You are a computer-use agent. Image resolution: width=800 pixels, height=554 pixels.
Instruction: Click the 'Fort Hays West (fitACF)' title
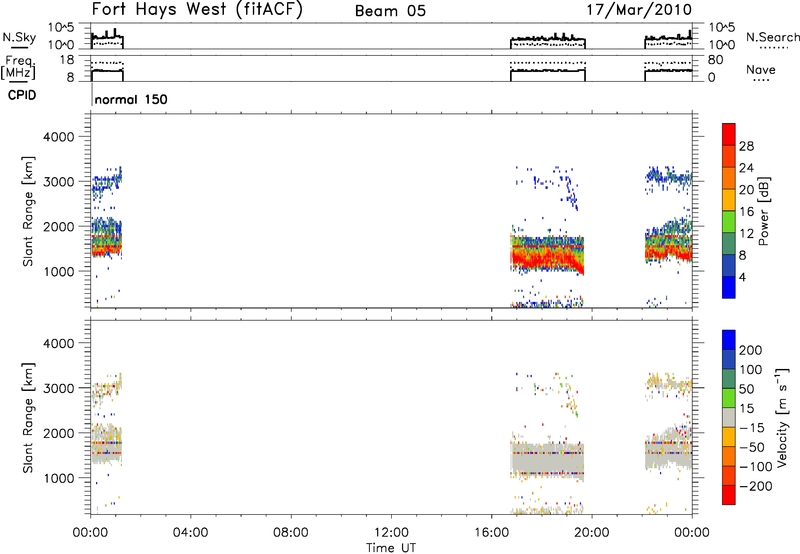pyautogui.click(x=197, y=10)
